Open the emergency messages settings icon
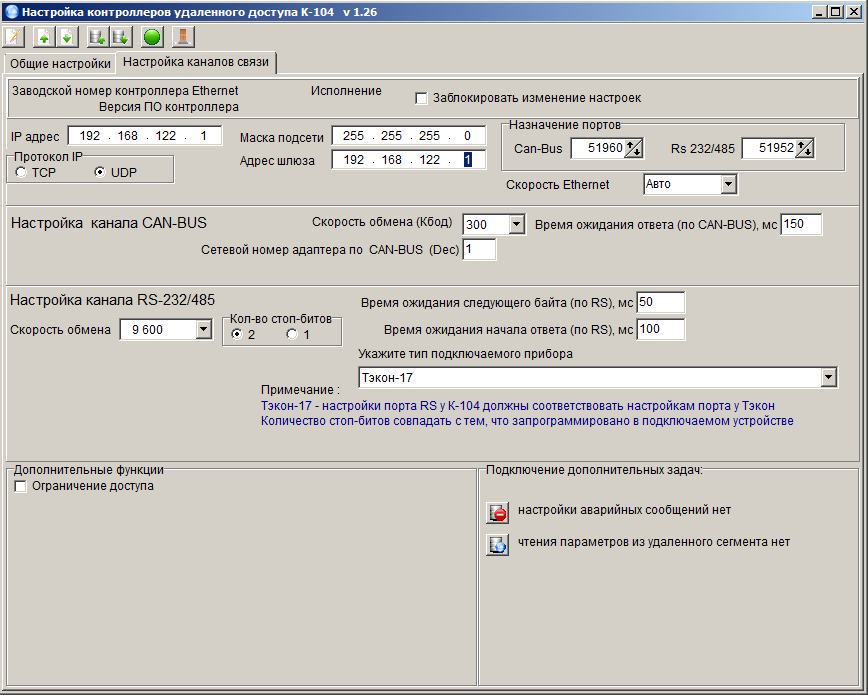The image size is (868, 695). pyautogui.click(x=497, y=512)
